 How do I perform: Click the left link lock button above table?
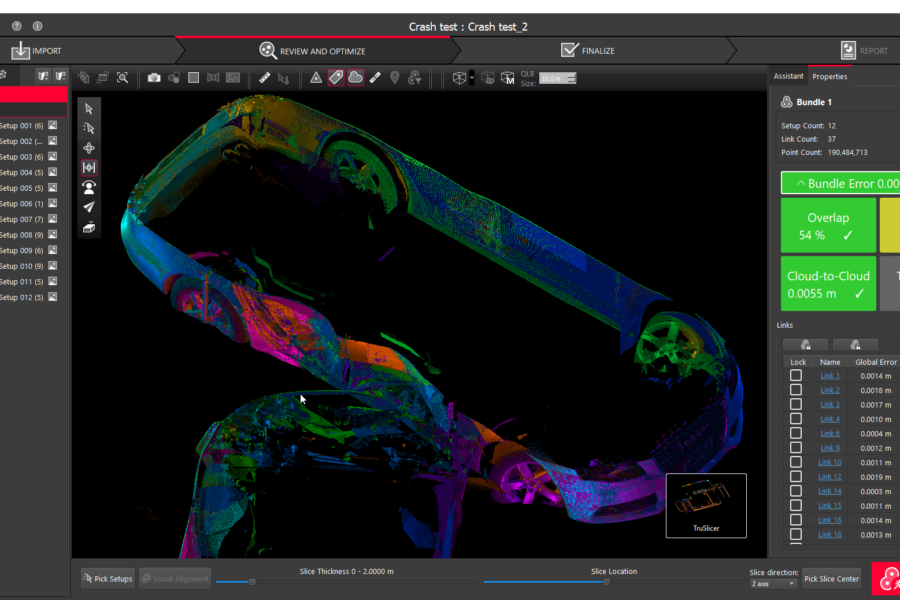(x=805, y=344)
